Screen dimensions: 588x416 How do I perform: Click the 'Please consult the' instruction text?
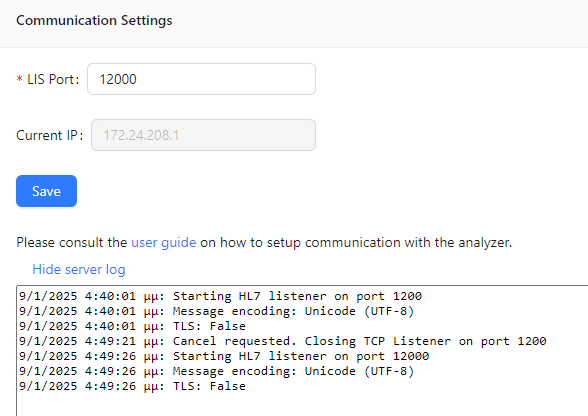tap(72, 242)
